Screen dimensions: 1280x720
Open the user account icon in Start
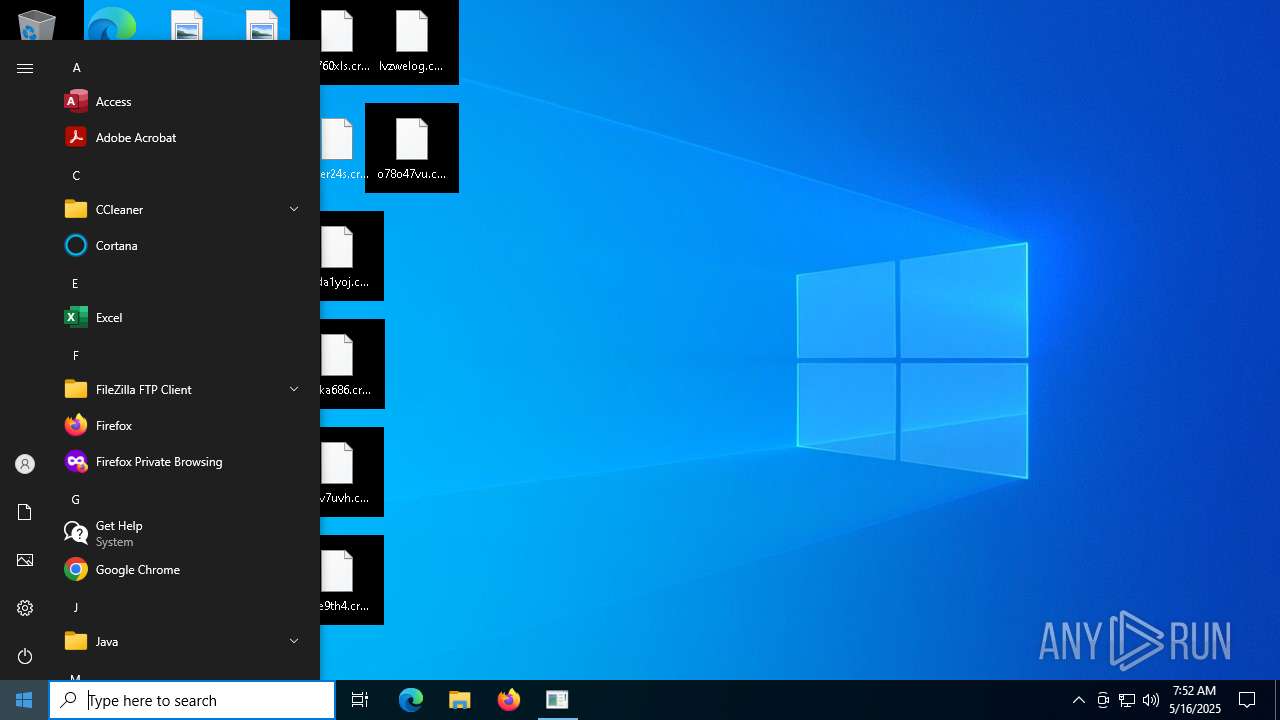(x=25, y=464)
